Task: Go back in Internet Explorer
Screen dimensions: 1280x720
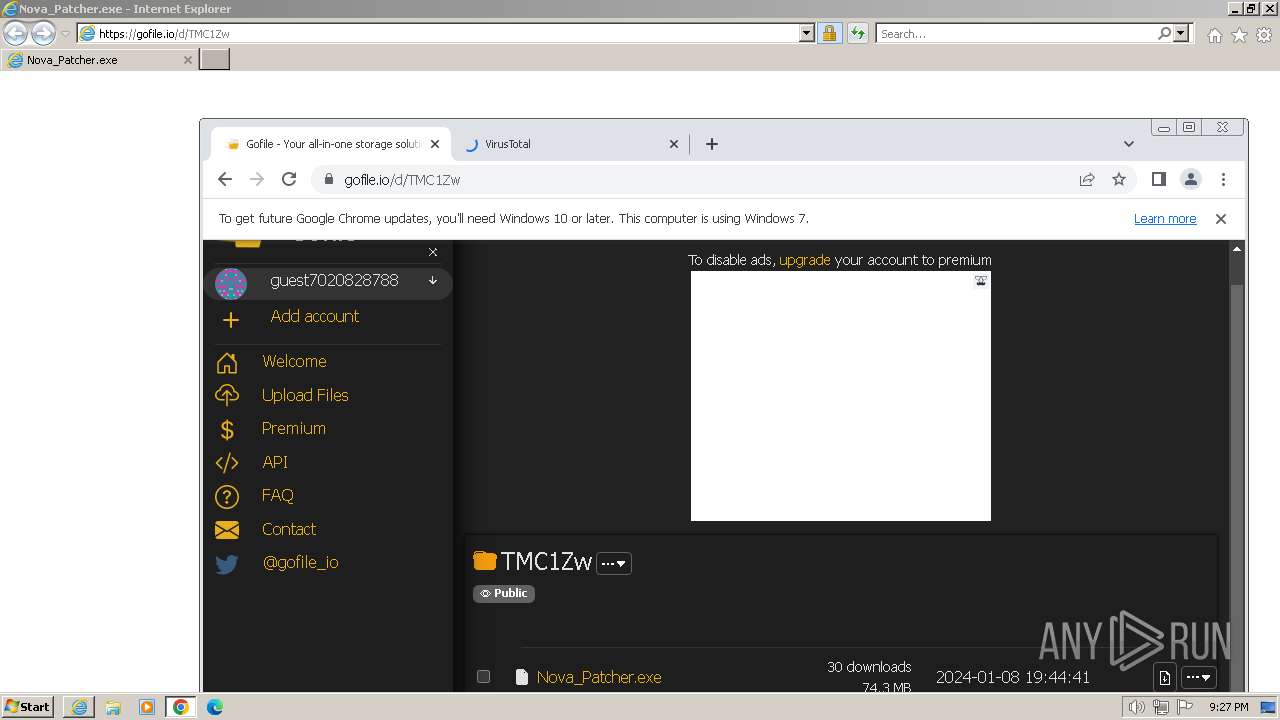Action: coord(15,33)
